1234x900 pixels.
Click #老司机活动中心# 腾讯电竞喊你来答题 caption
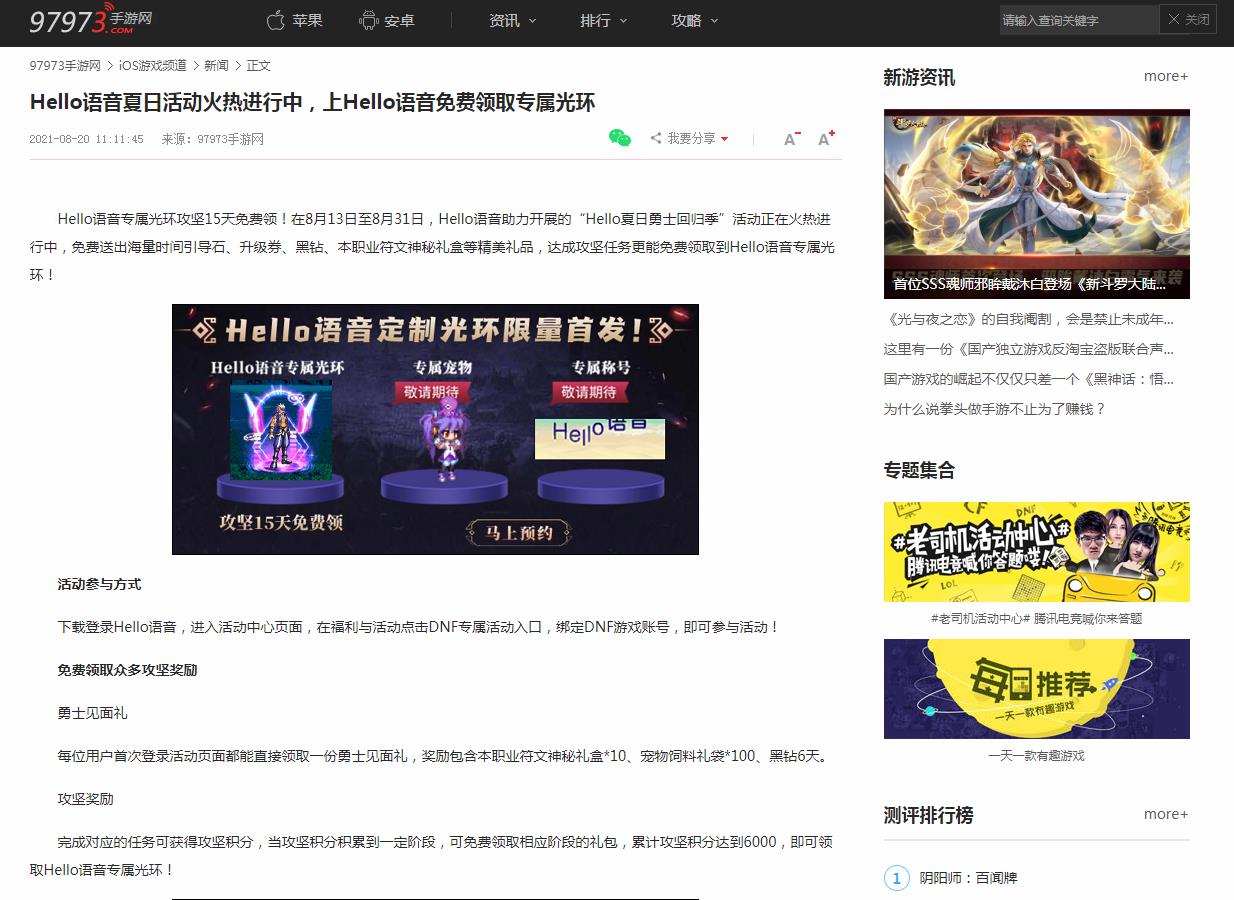click(1036, 618)
